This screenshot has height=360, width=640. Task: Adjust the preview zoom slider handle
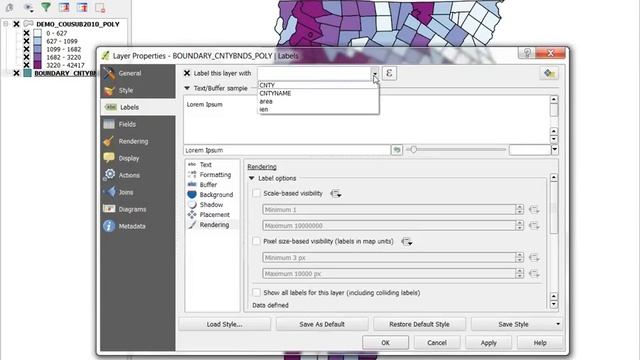click(413, 150)
